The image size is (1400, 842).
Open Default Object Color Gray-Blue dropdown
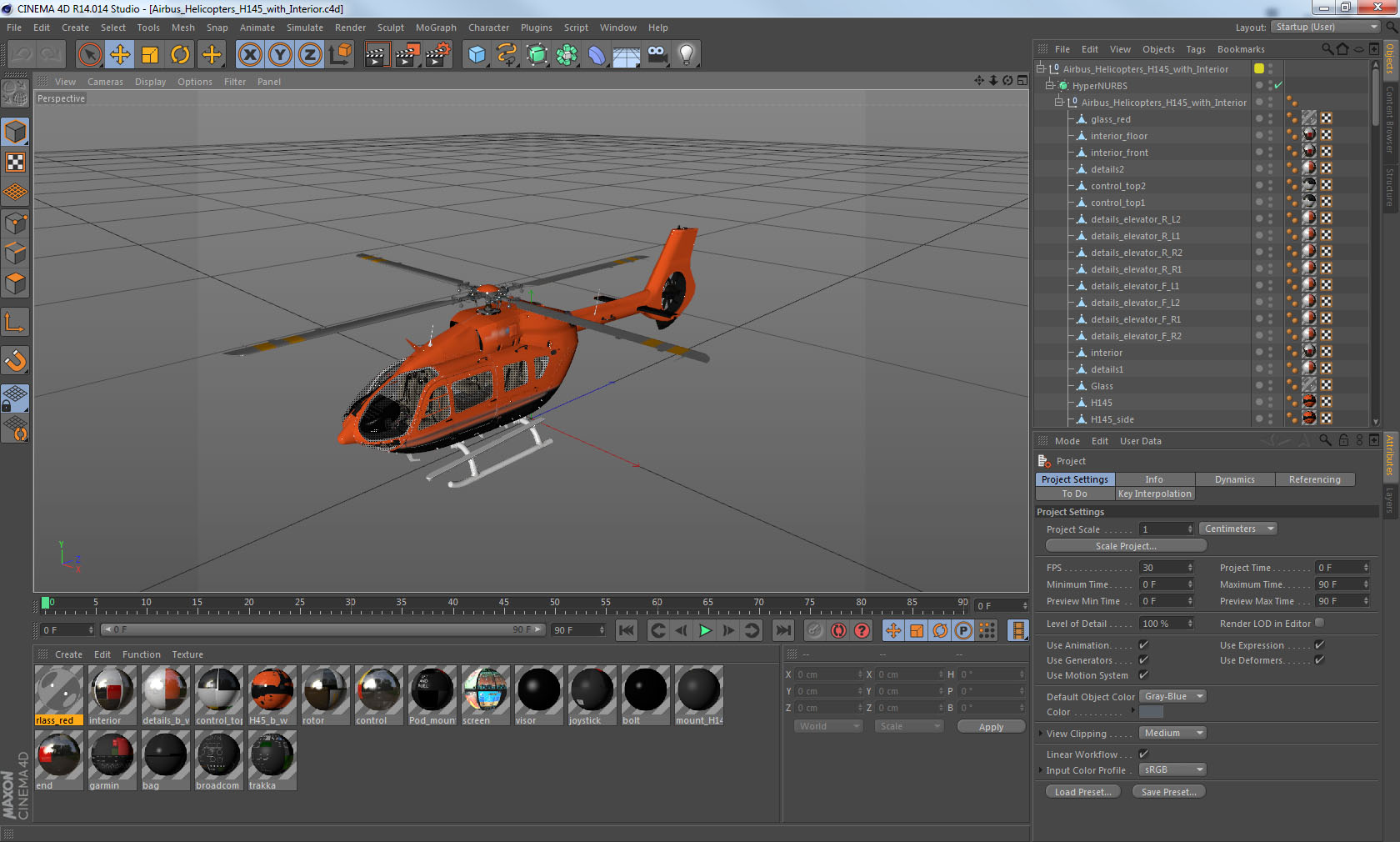[1172, 696]
